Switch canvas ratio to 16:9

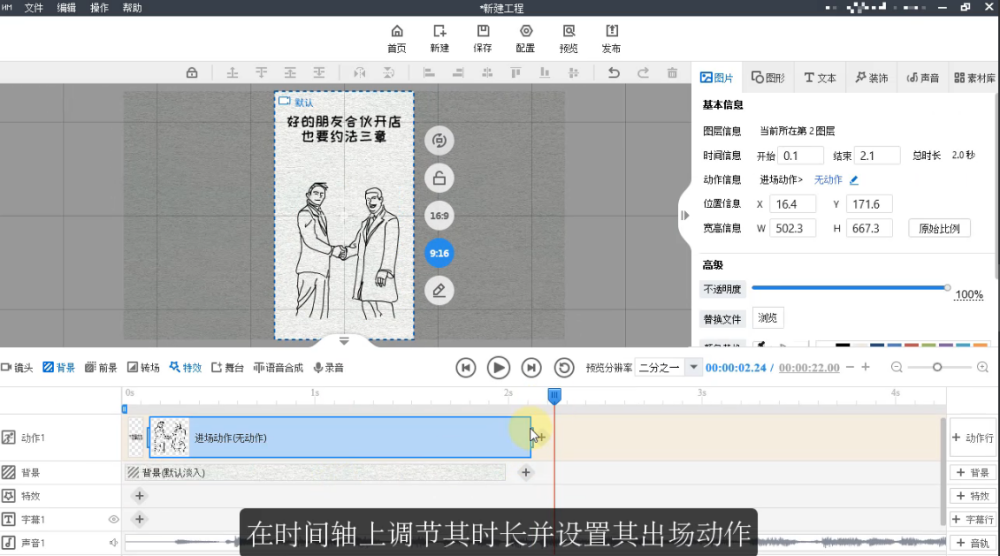[x=438, y=216]
